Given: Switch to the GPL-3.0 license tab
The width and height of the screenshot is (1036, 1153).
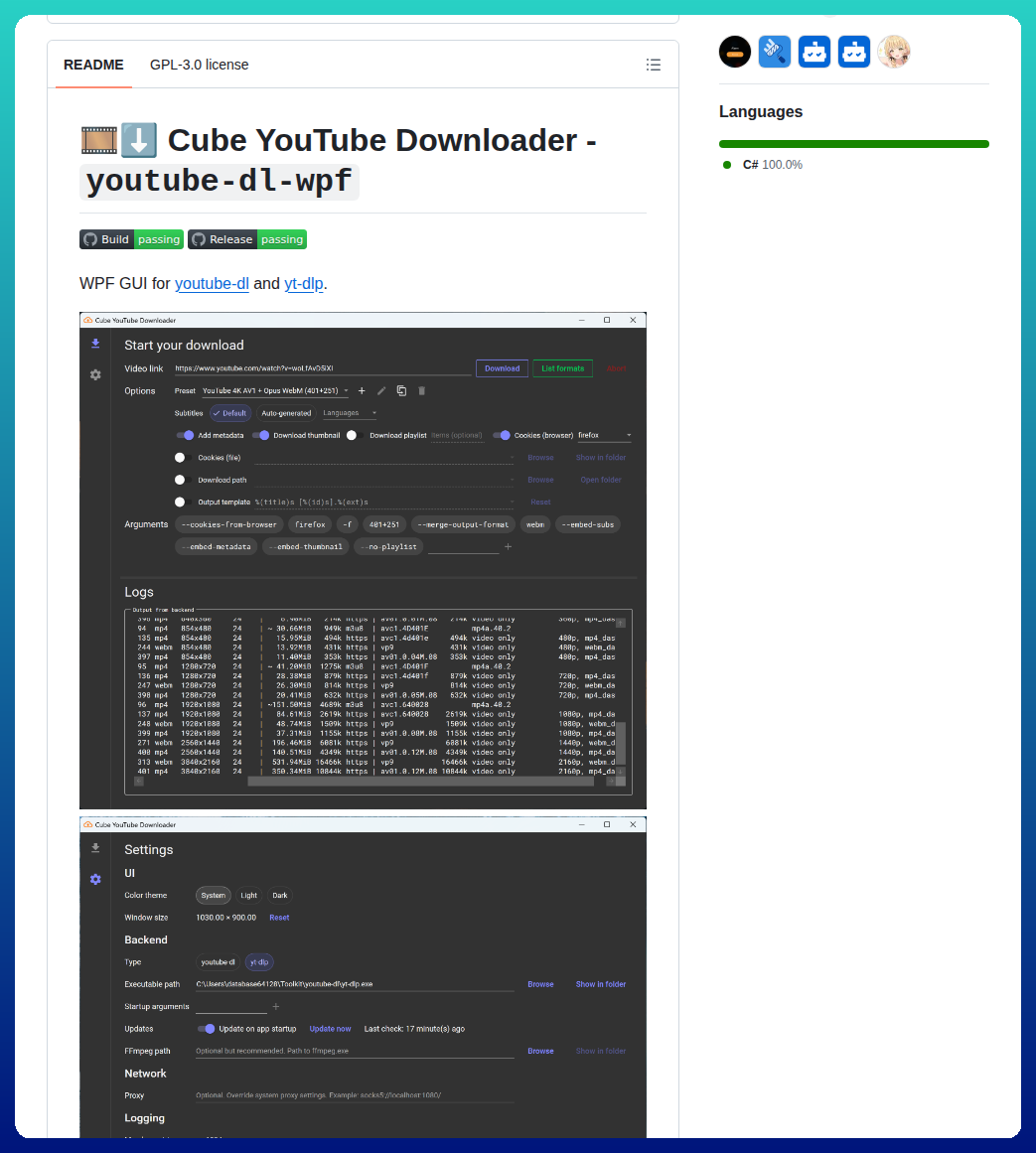Looking at the screenshot, I should coord(200,65).
